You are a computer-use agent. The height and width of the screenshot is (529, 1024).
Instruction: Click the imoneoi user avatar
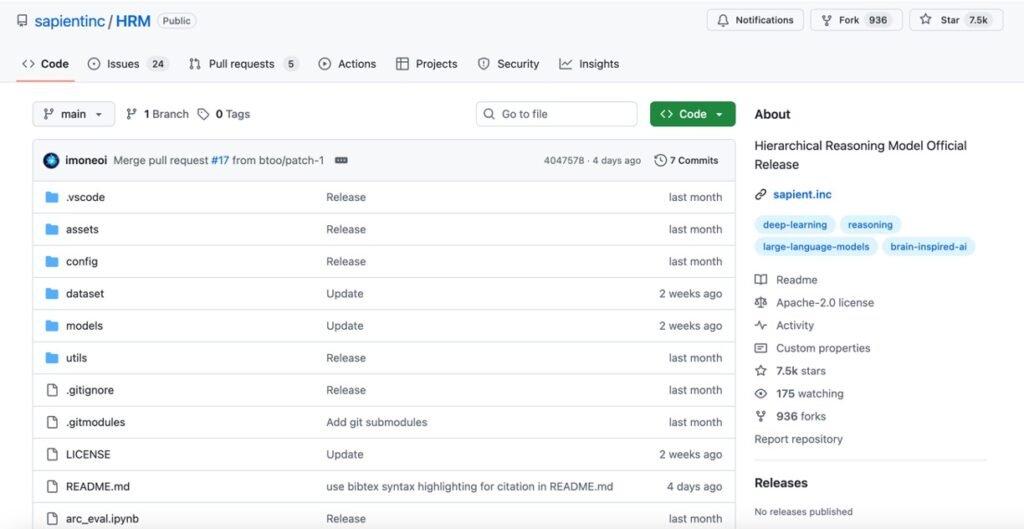[51, 160]
